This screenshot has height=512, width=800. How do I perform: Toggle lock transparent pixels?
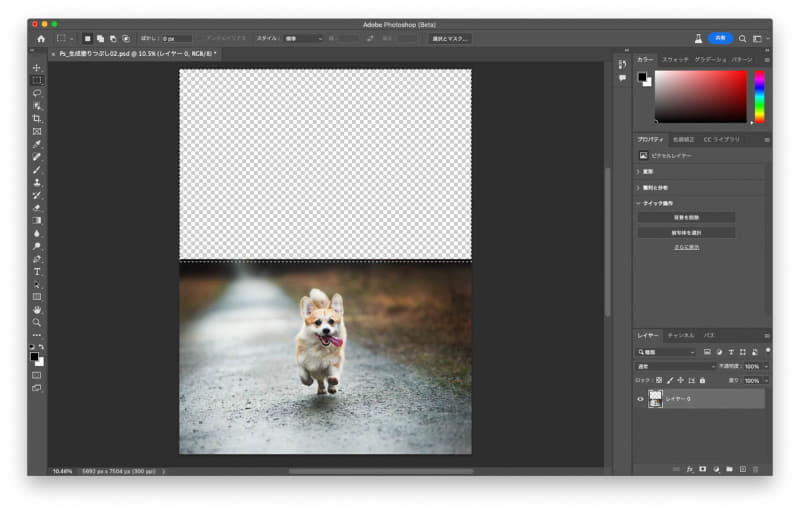click(659, 380)
